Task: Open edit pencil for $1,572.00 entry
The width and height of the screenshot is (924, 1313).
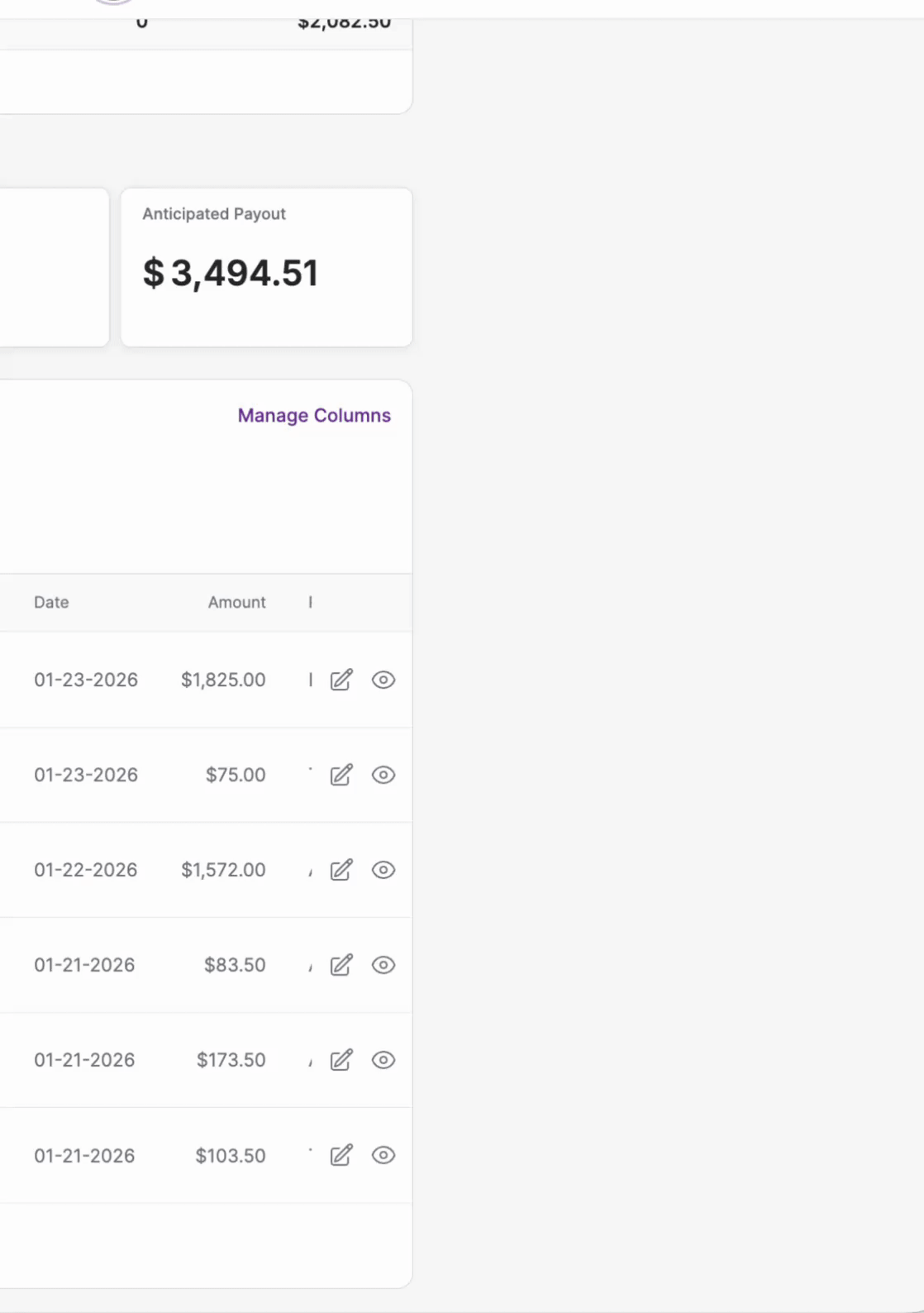Action: point(341,870)
